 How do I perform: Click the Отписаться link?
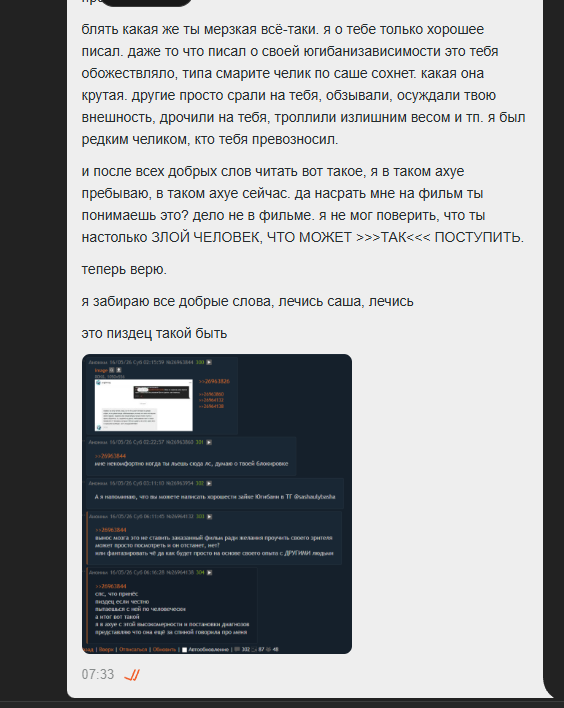pyautogui.click(x=133, y=650)
